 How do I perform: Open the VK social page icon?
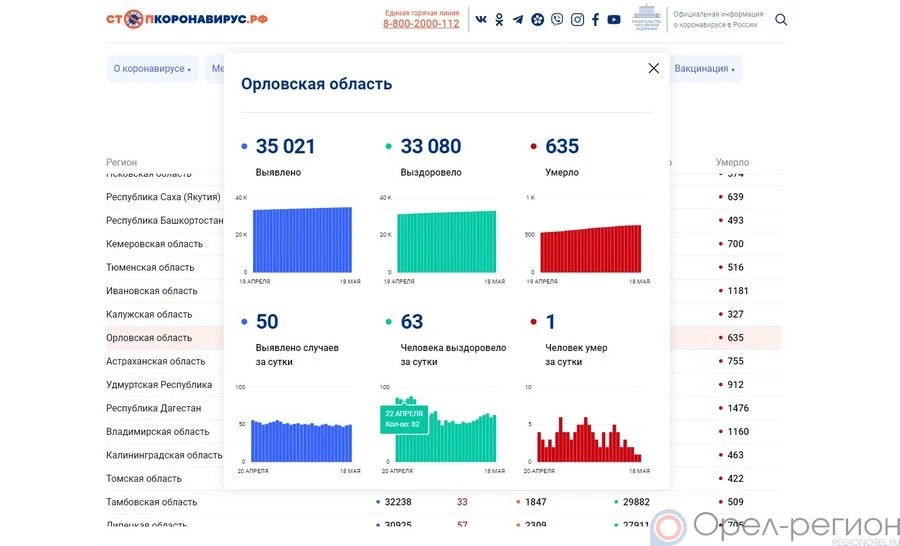(481, 20)
